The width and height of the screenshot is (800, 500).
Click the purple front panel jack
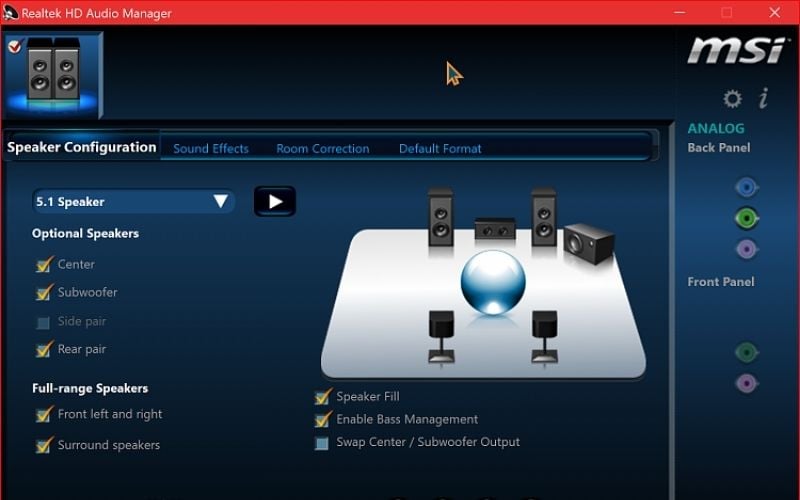click(x=746, y=383)
